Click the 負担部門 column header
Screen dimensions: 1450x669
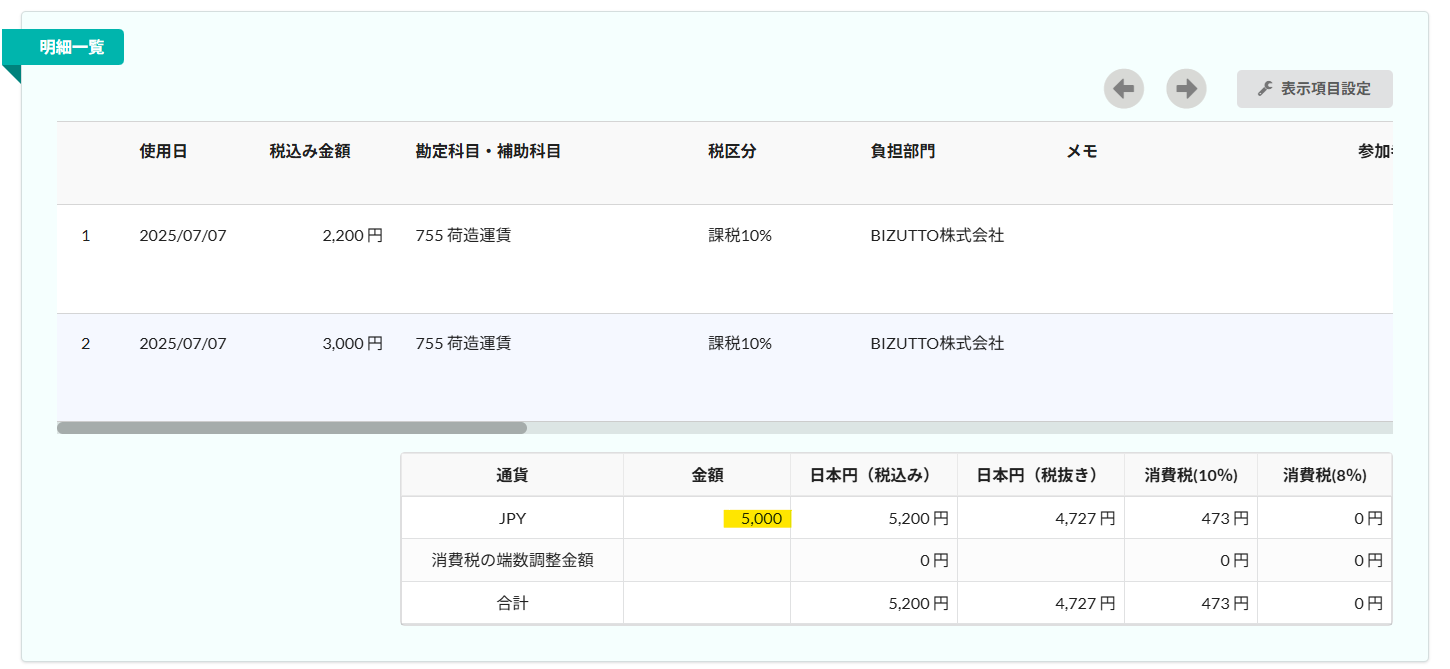click(x=903, y=152)
